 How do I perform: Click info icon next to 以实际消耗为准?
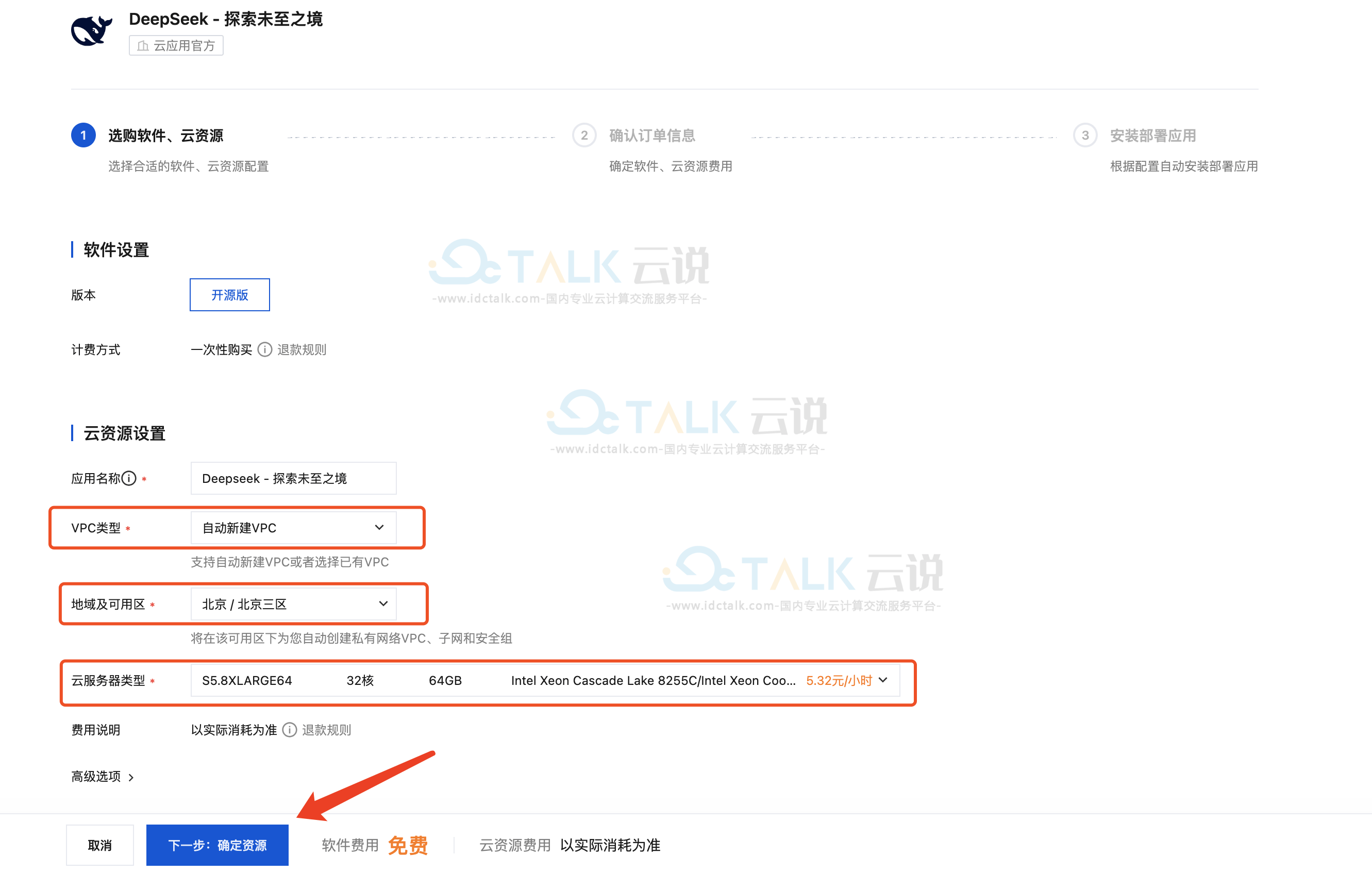coord(290,730)
